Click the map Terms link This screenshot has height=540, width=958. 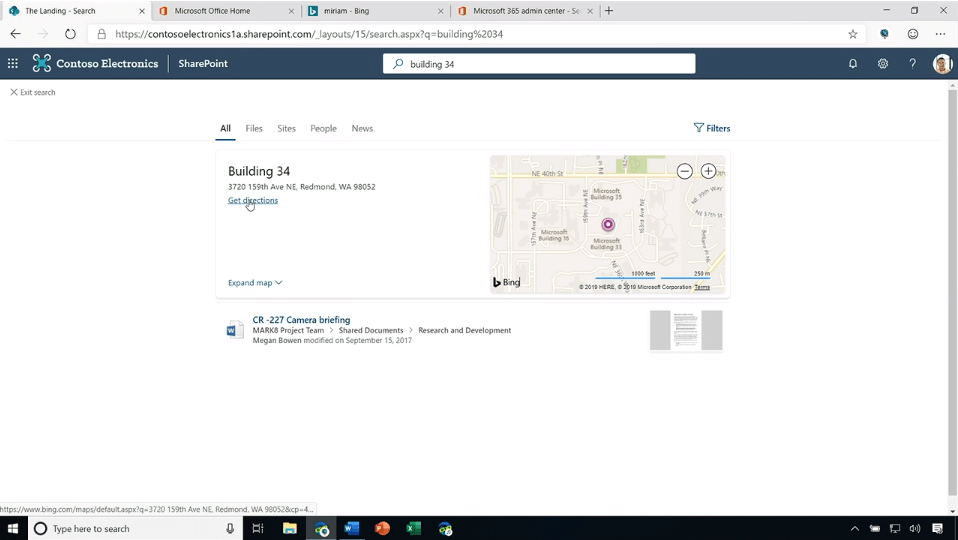tap(702, 287)
